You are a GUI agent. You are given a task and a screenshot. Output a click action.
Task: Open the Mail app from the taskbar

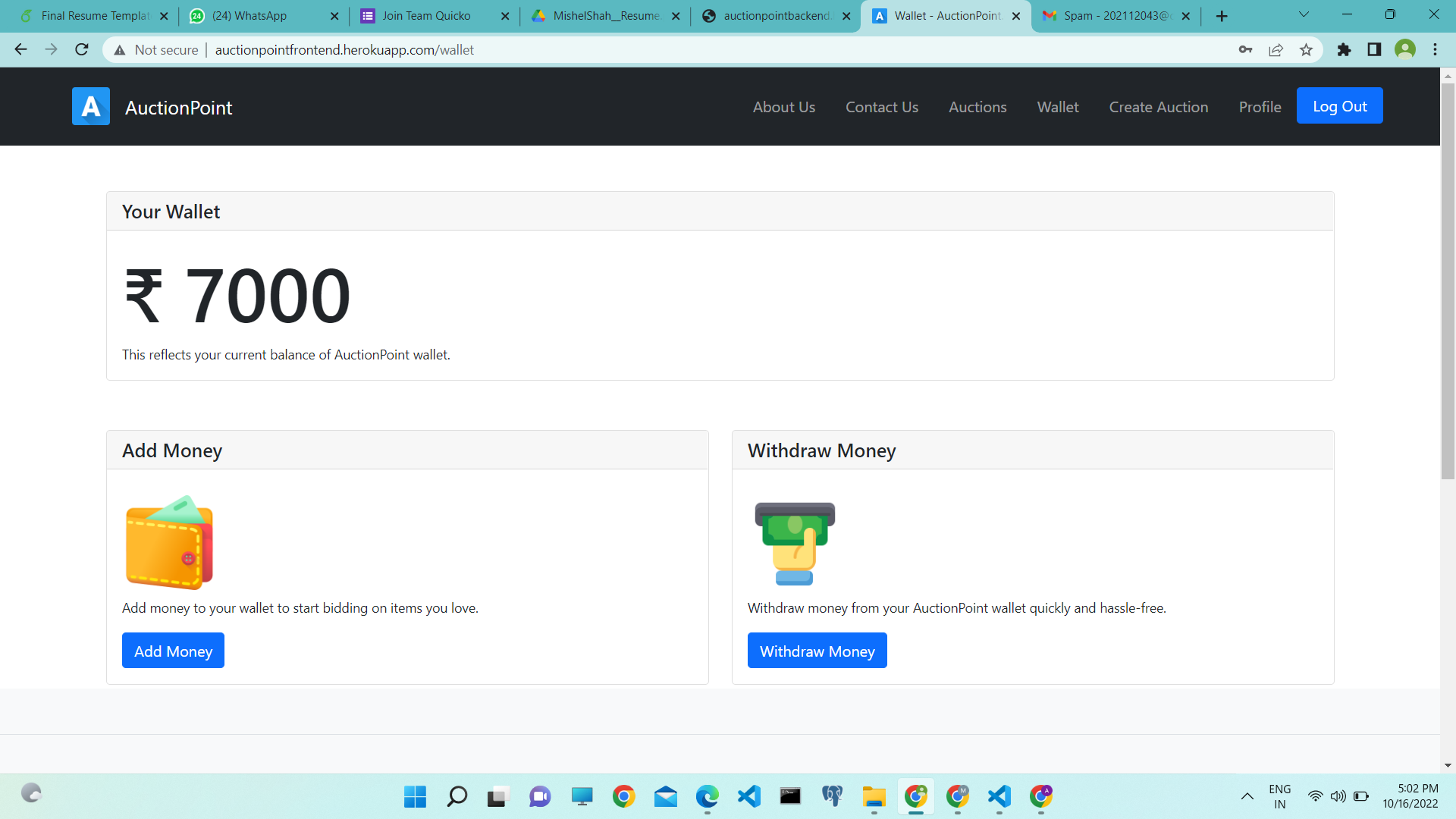pos(665,796)
